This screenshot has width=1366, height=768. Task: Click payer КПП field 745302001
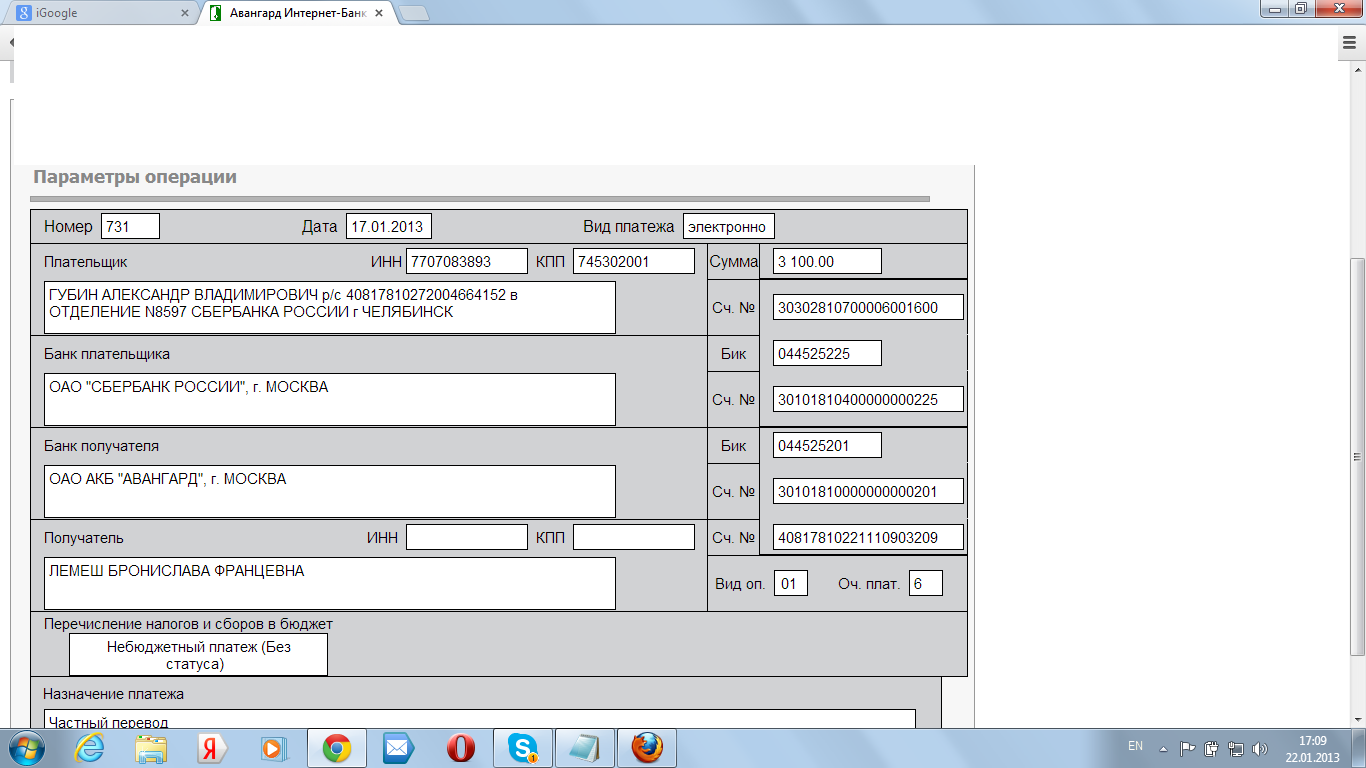click(634, 261)
